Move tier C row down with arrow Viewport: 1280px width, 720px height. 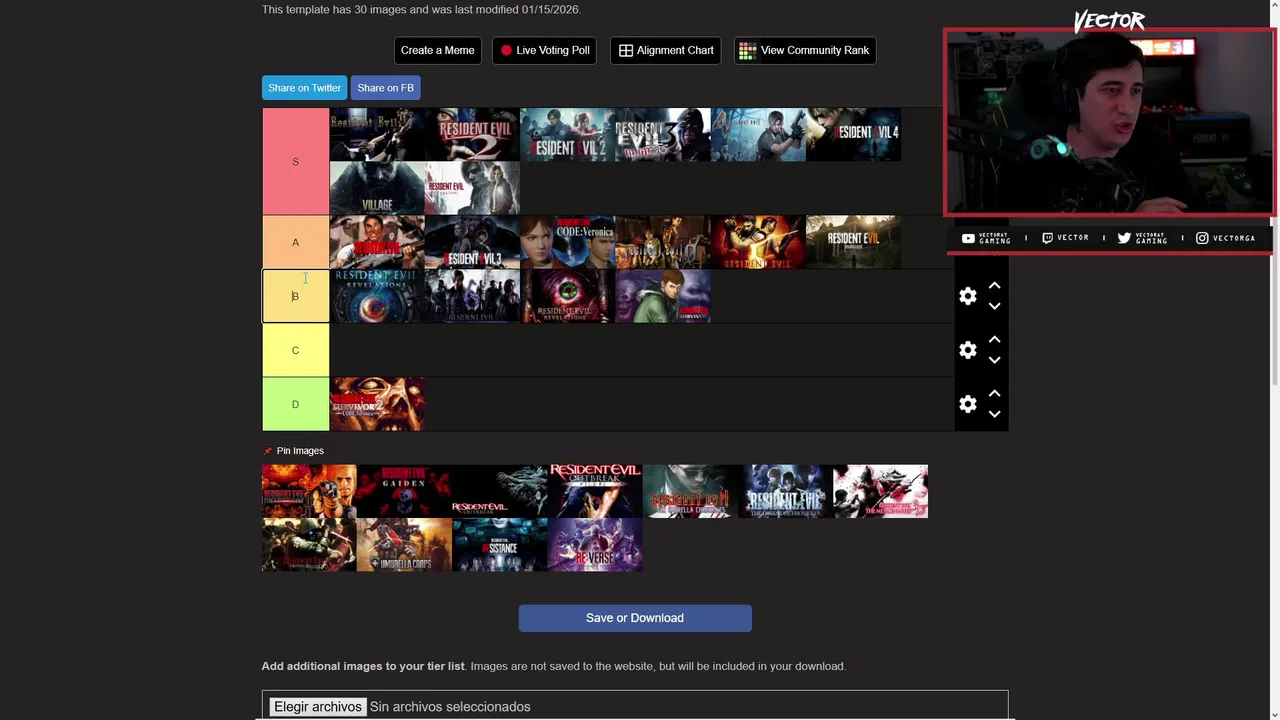pyautogui.click(x=994, y=360)
